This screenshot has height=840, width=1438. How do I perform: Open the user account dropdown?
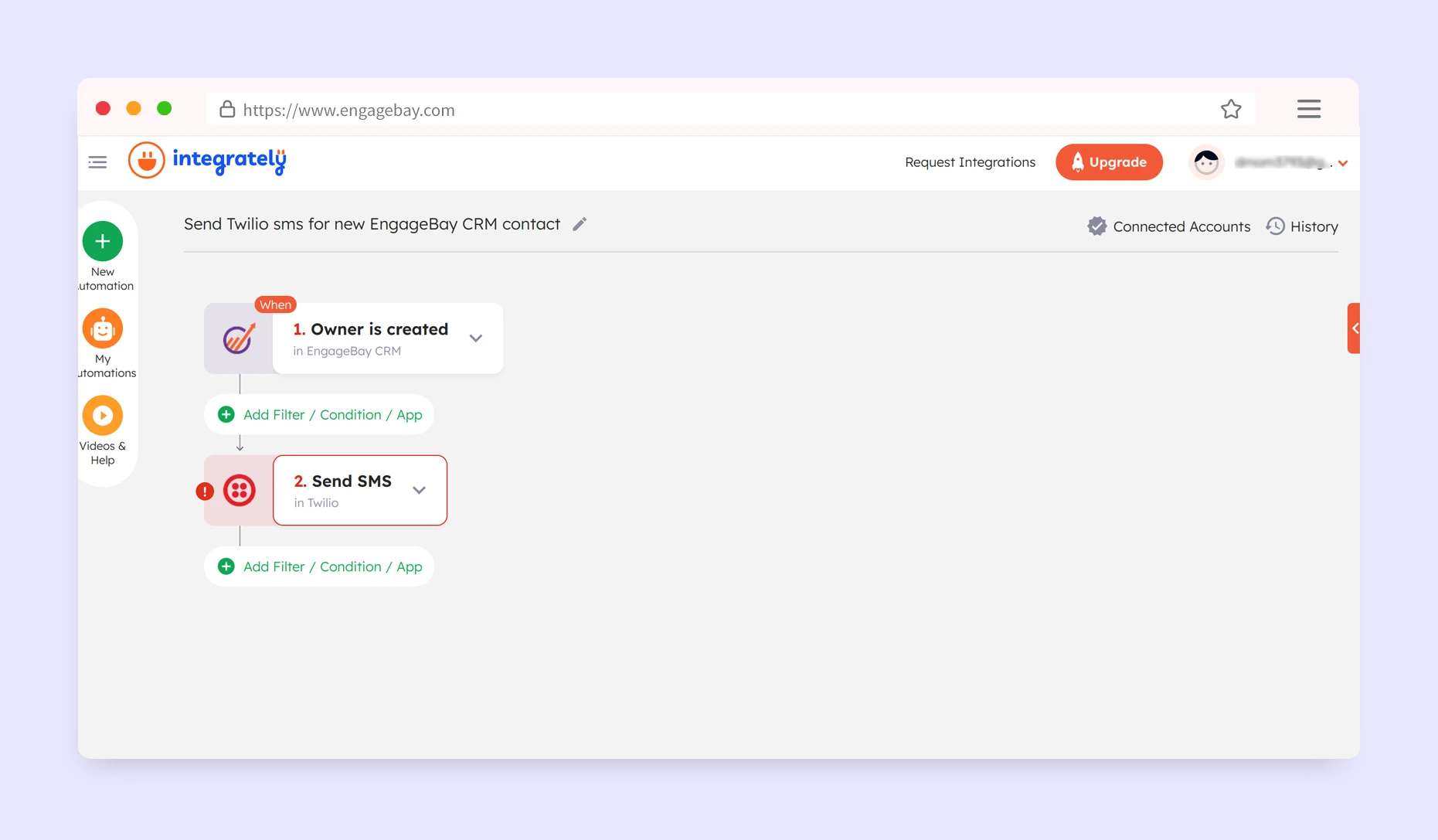pyautogui.click(x=1343, y=163)
